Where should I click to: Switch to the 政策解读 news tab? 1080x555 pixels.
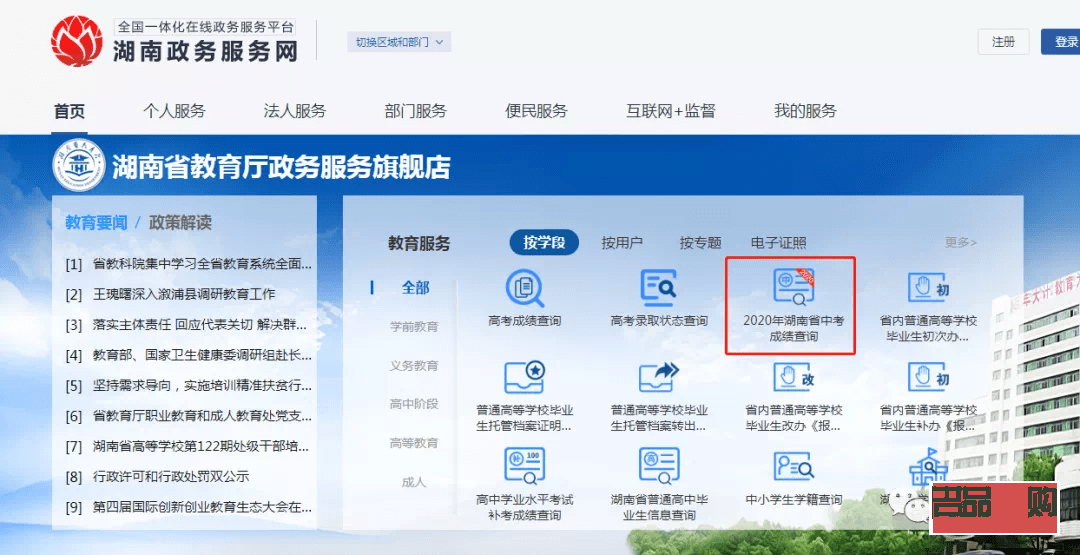click(x=180, y=222)
